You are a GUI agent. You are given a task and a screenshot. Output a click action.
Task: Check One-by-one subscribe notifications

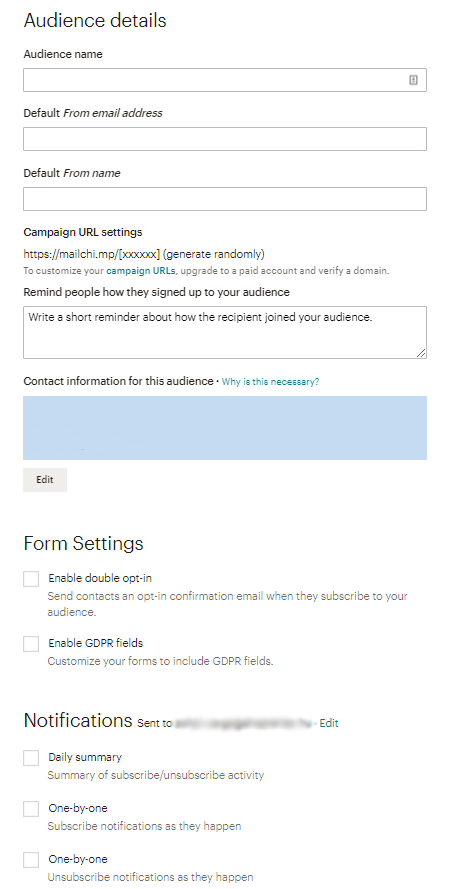(x=31, y=809)
